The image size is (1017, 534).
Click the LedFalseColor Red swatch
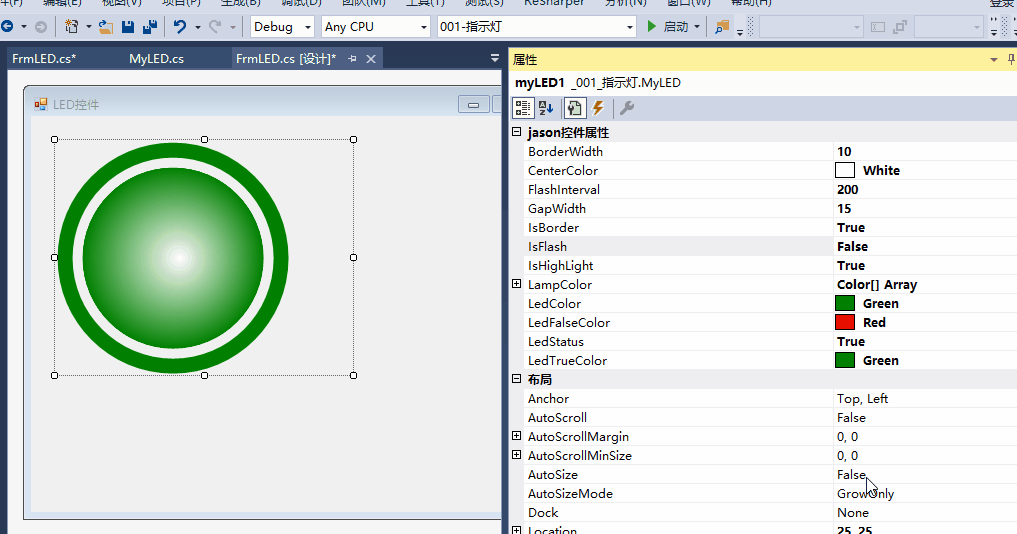coord(844,322)
